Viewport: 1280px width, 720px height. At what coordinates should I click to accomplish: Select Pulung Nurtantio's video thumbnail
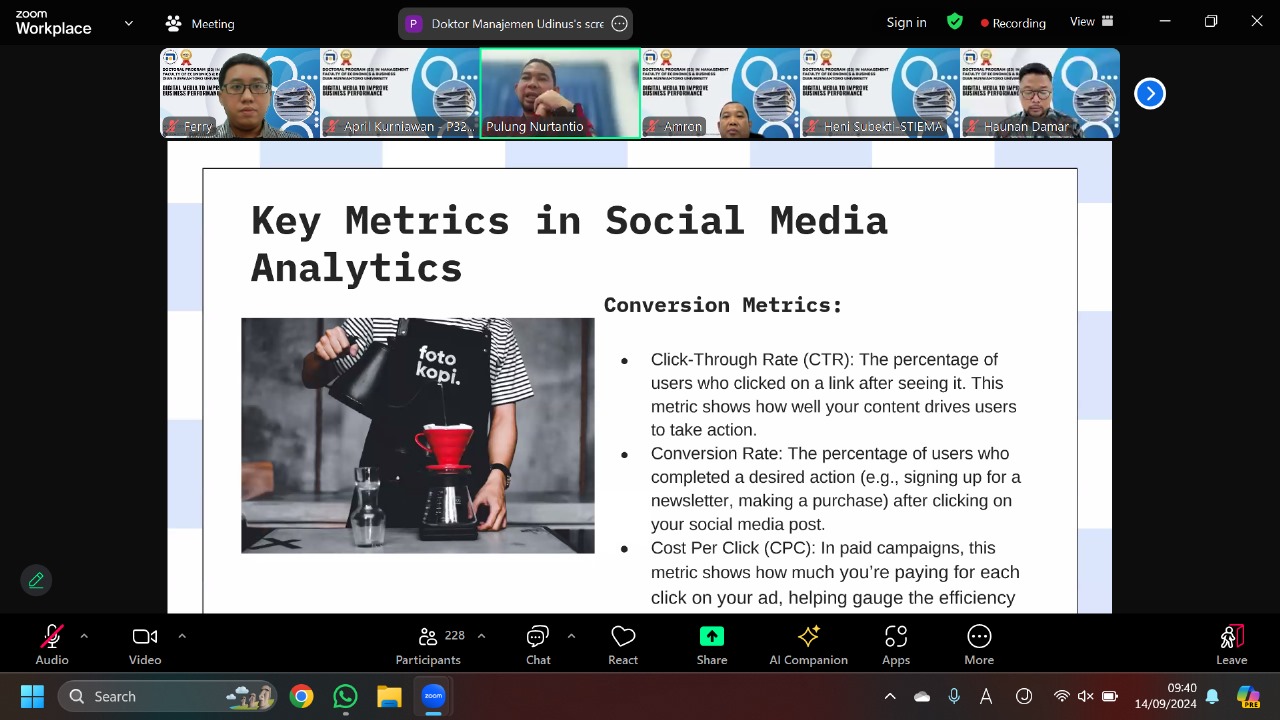(560, 92)
